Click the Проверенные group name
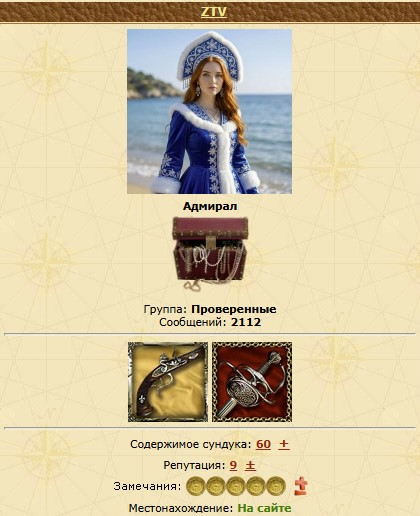This screenshot has width=420, height=516. coord(234,309)
